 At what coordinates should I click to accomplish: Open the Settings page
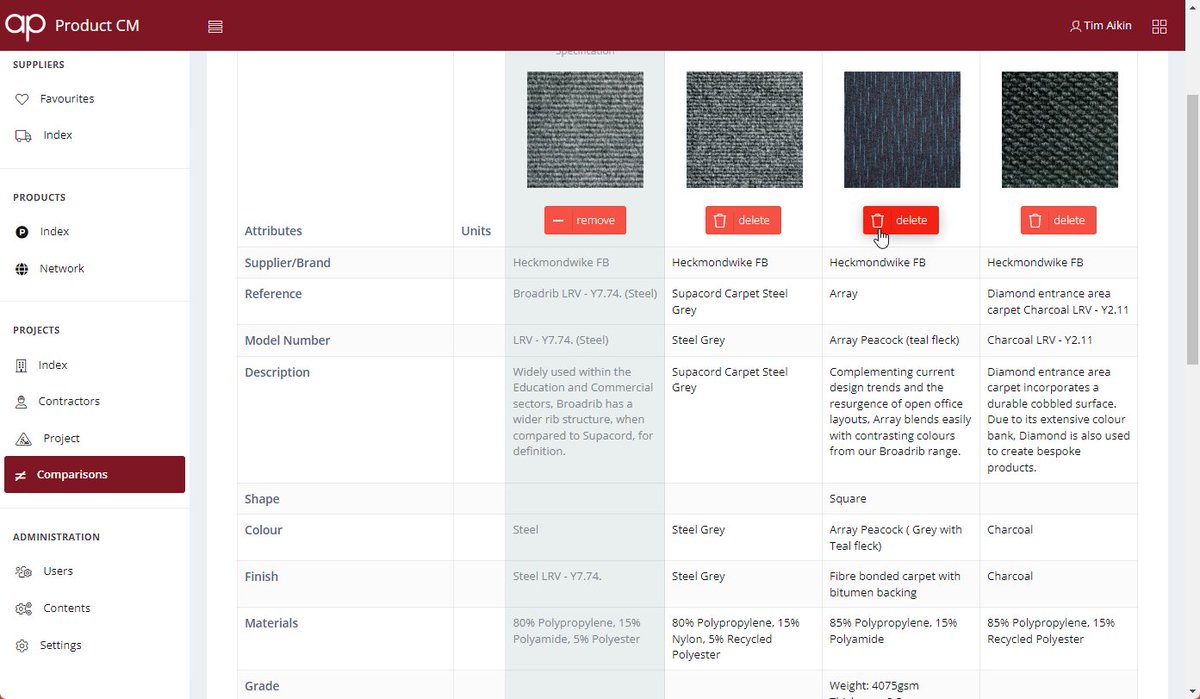[60, 646]
